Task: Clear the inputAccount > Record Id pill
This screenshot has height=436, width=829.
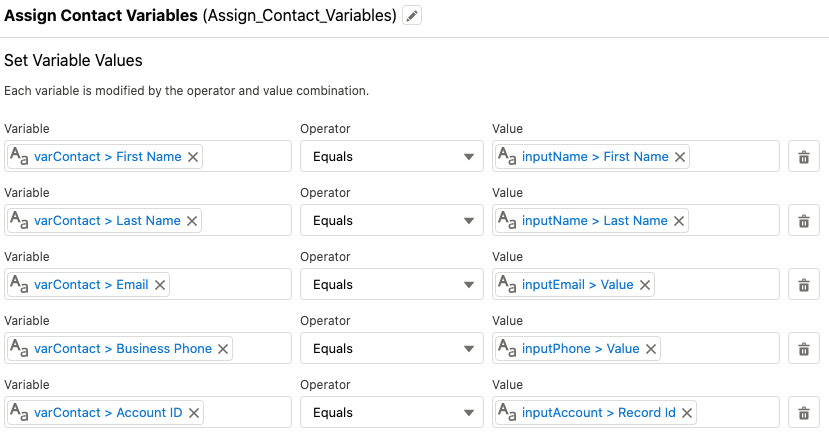Action: click(687, 413)
